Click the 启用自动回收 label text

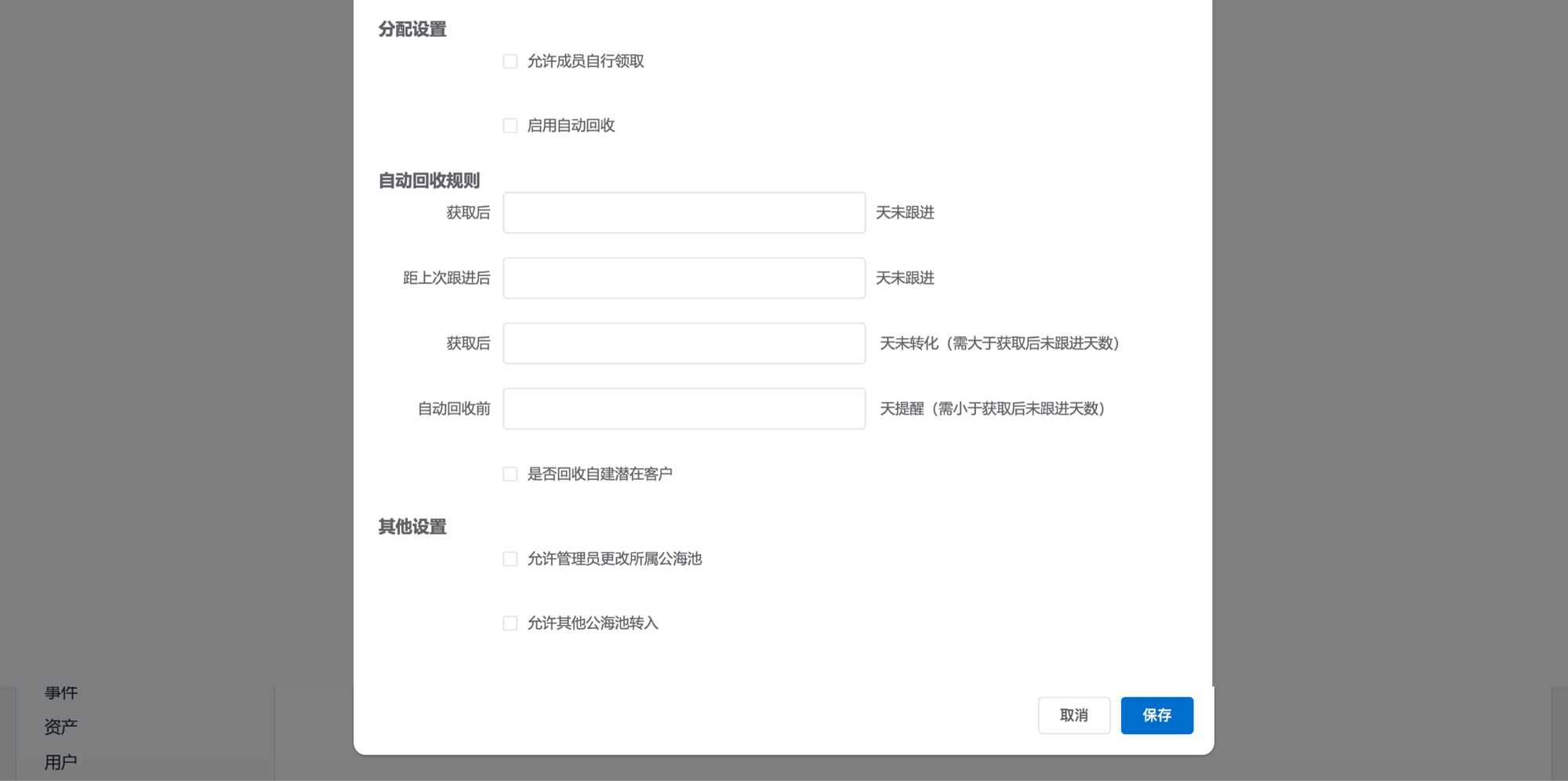coord(571,125)
